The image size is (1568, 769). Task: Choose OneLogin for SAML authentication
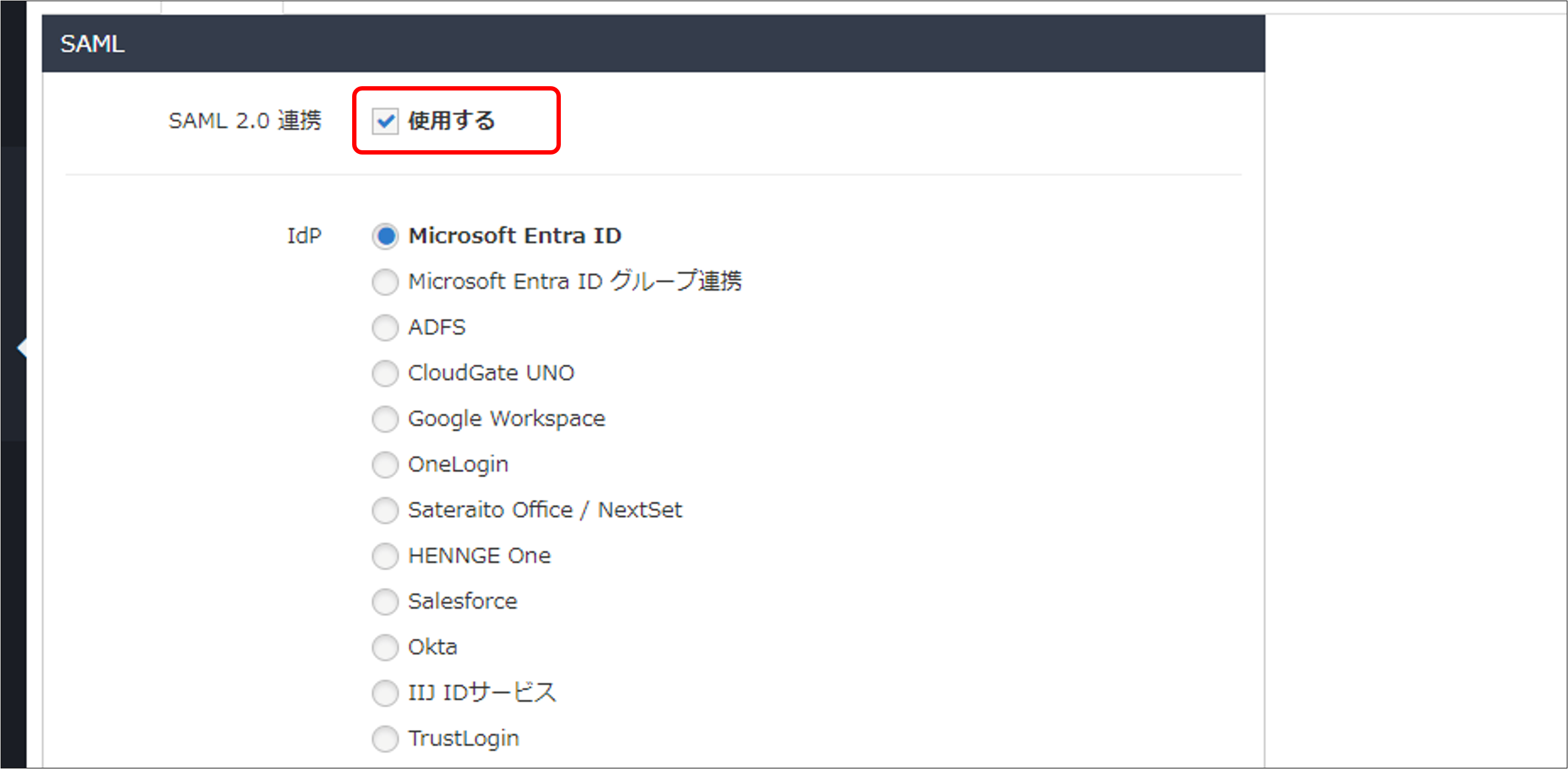point(385,465)
